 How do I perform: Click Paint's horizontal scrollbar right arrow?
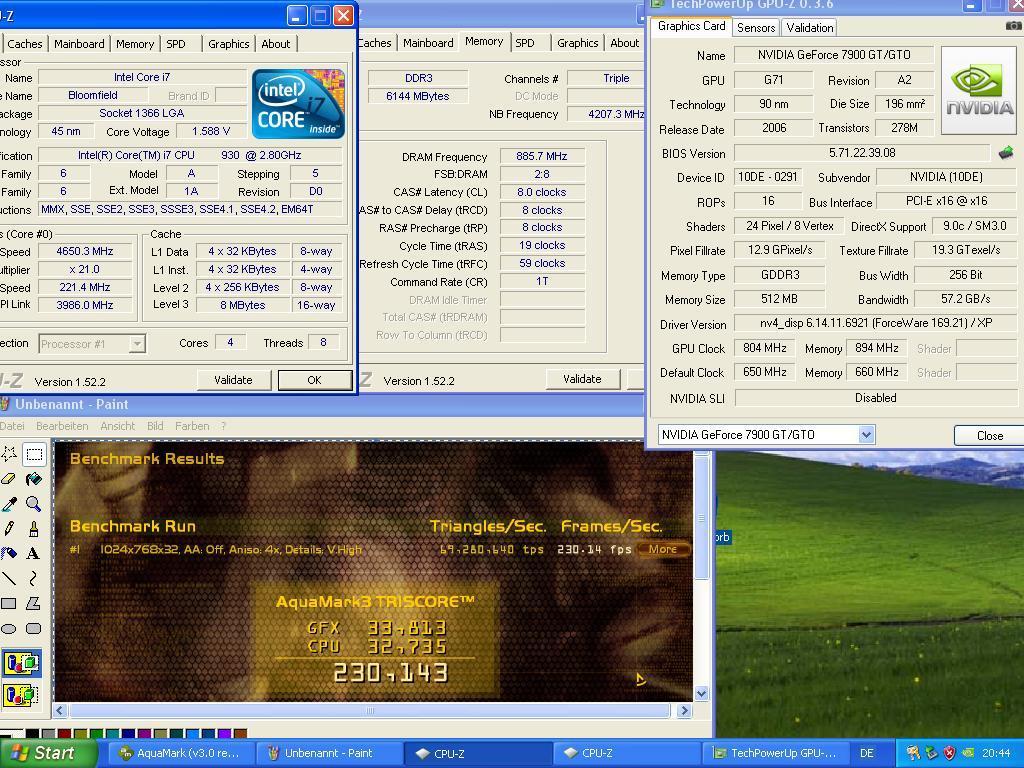[684, 710]
